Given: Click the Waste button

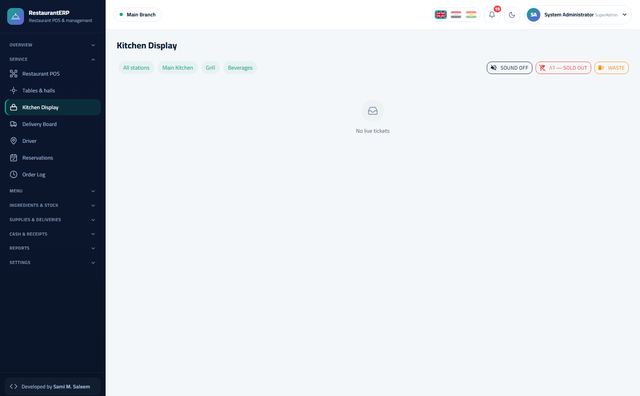Looking at the screenshot, I should 611,68.
